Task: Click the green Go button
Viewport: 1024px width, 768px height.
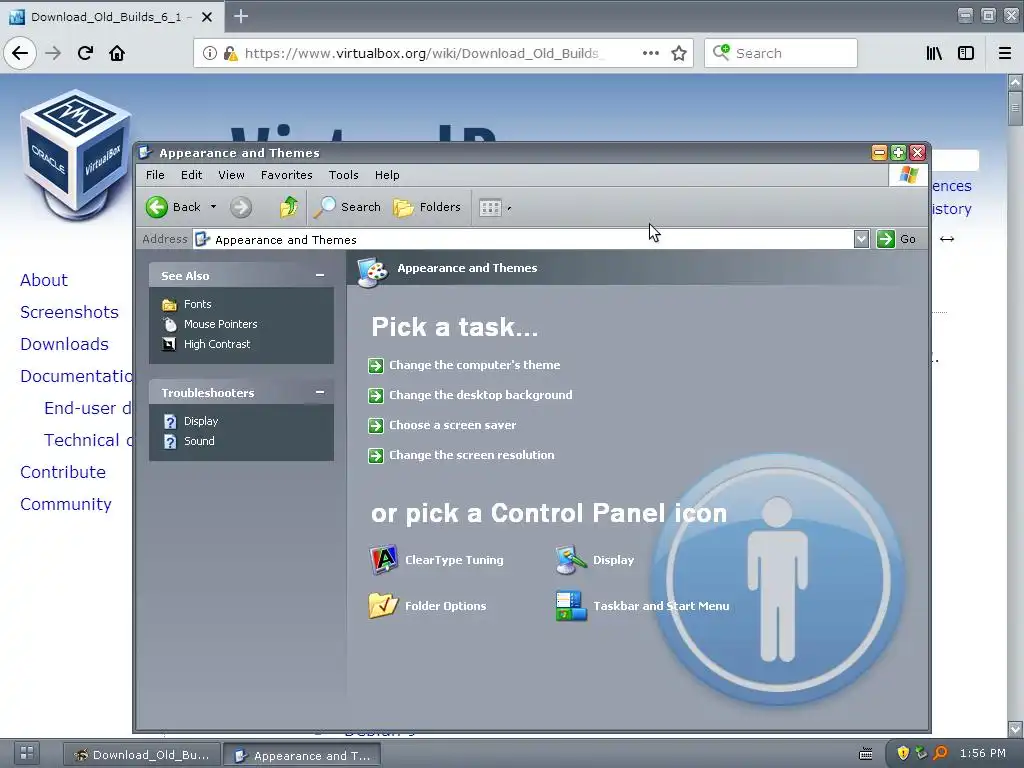Action: (x=897, y=239)
